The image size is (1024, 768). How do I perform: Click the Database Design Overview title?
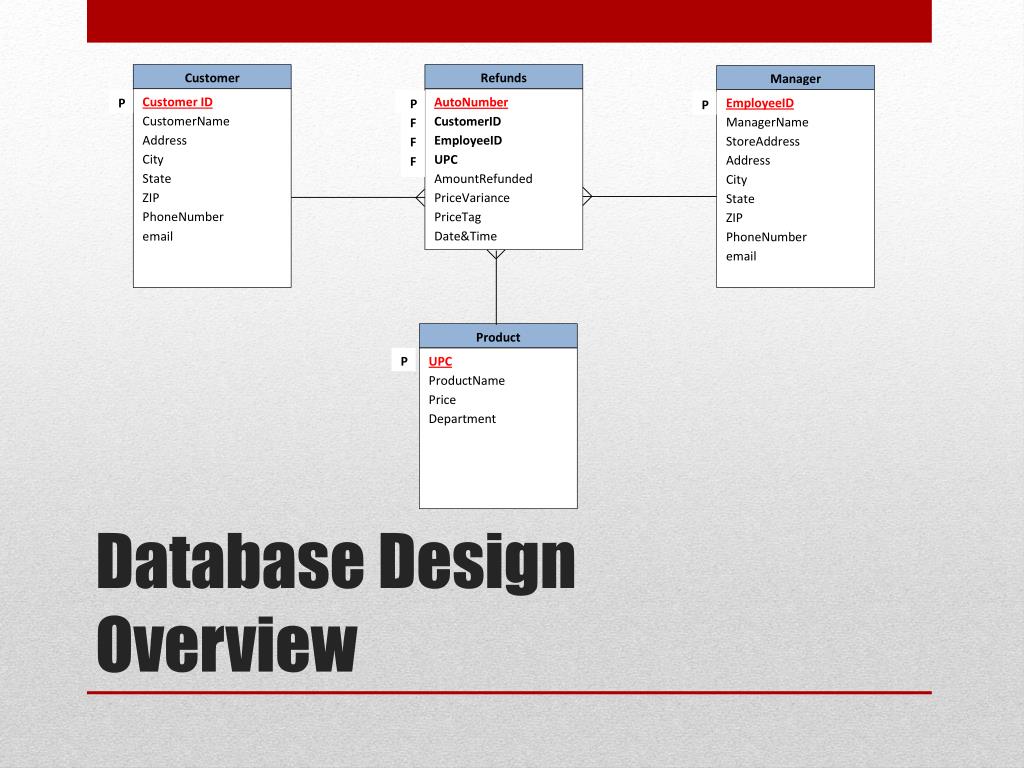336,603
